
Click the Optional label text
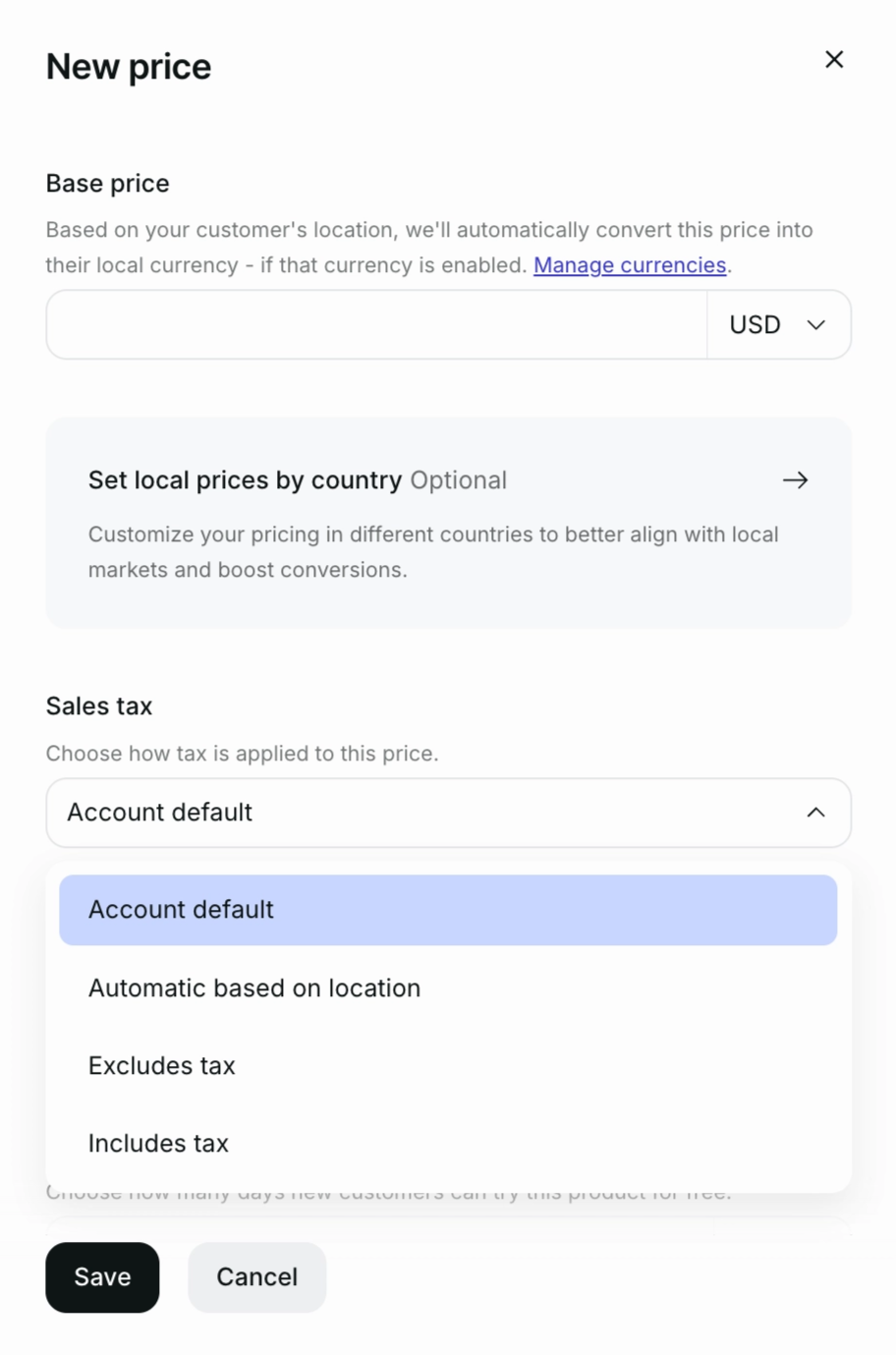point(459,480)
